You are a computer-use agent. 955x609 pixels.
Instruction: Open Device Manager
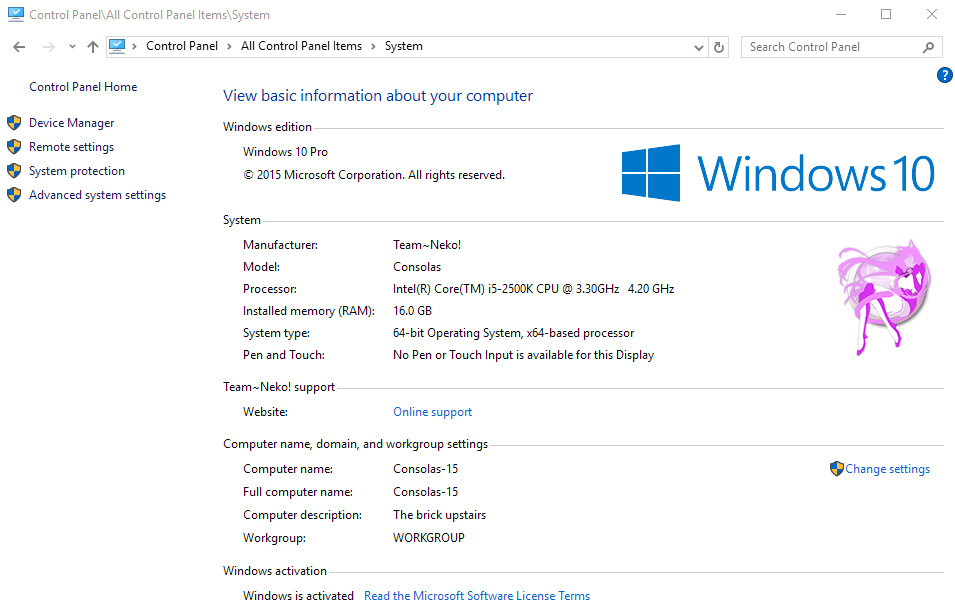point(71,123)
